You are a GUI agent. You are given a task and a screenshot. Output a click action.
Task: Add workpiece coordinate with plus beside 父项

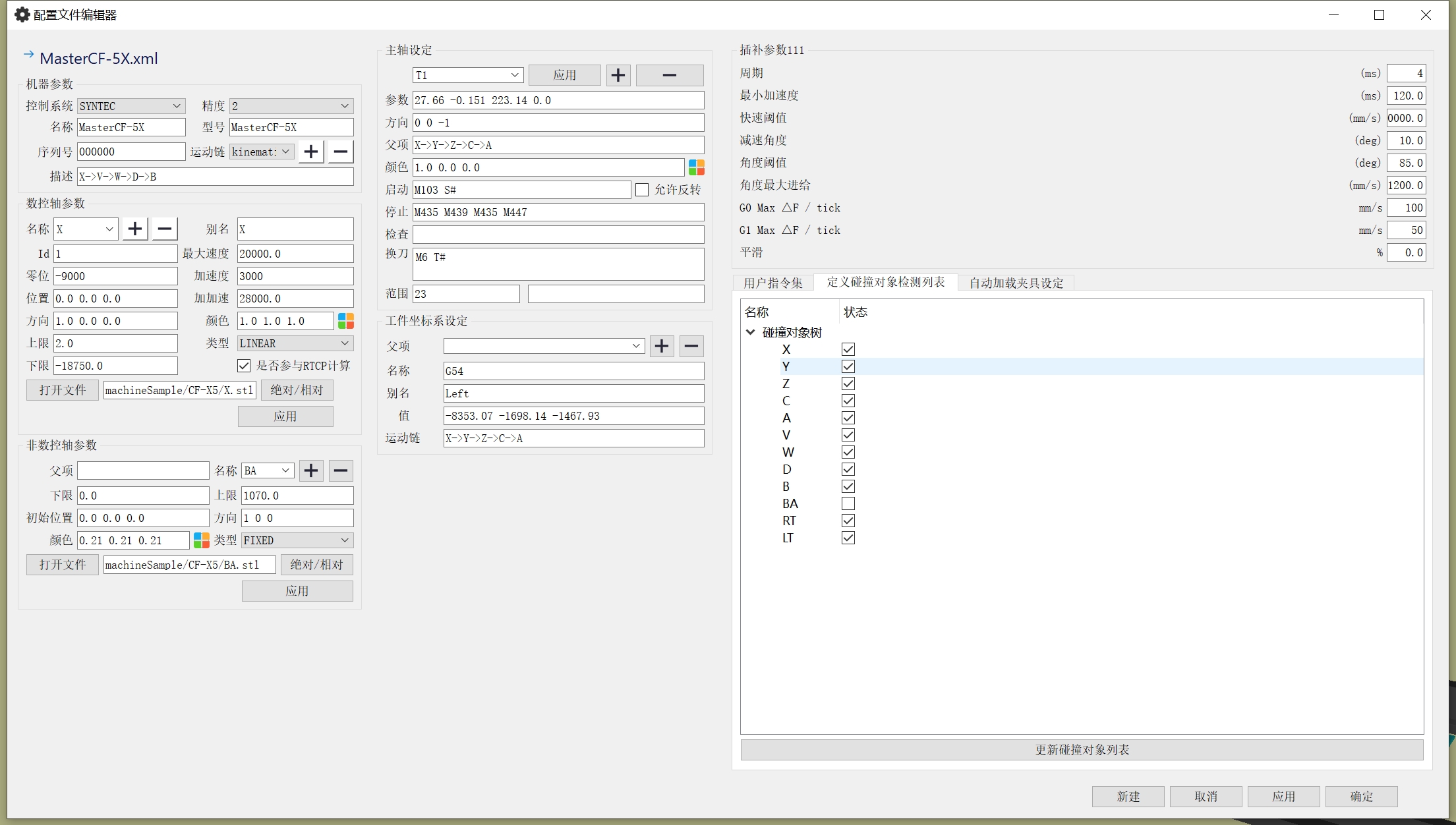tap(662, 346)
